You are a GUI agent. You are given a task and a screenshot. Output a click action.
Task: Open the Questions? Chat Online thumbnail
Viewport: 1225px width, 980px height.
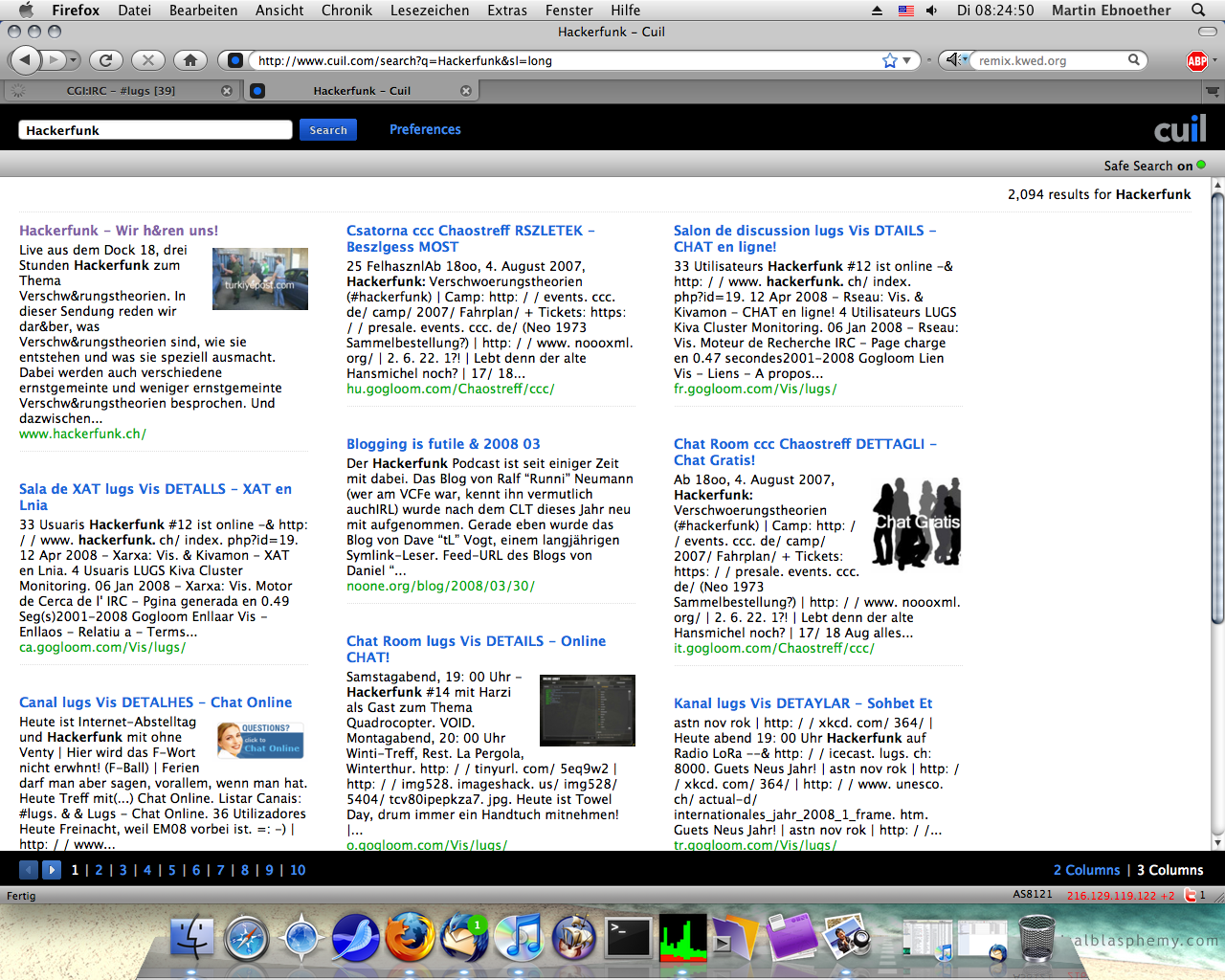click(x=261, y=741)
